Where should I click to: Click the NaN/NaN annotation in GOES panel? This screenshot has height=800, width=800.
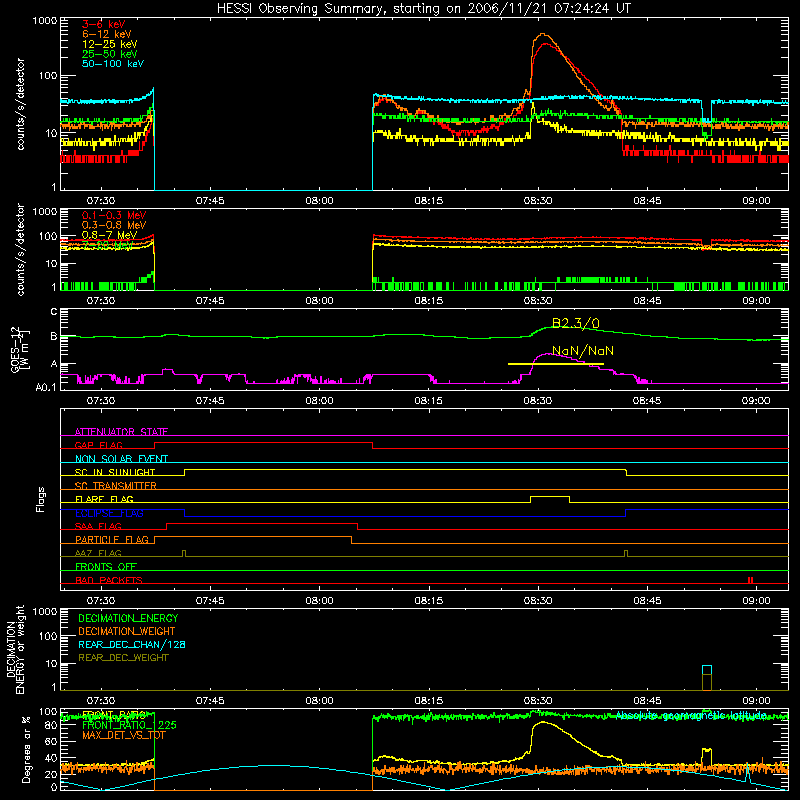(583, 351)
